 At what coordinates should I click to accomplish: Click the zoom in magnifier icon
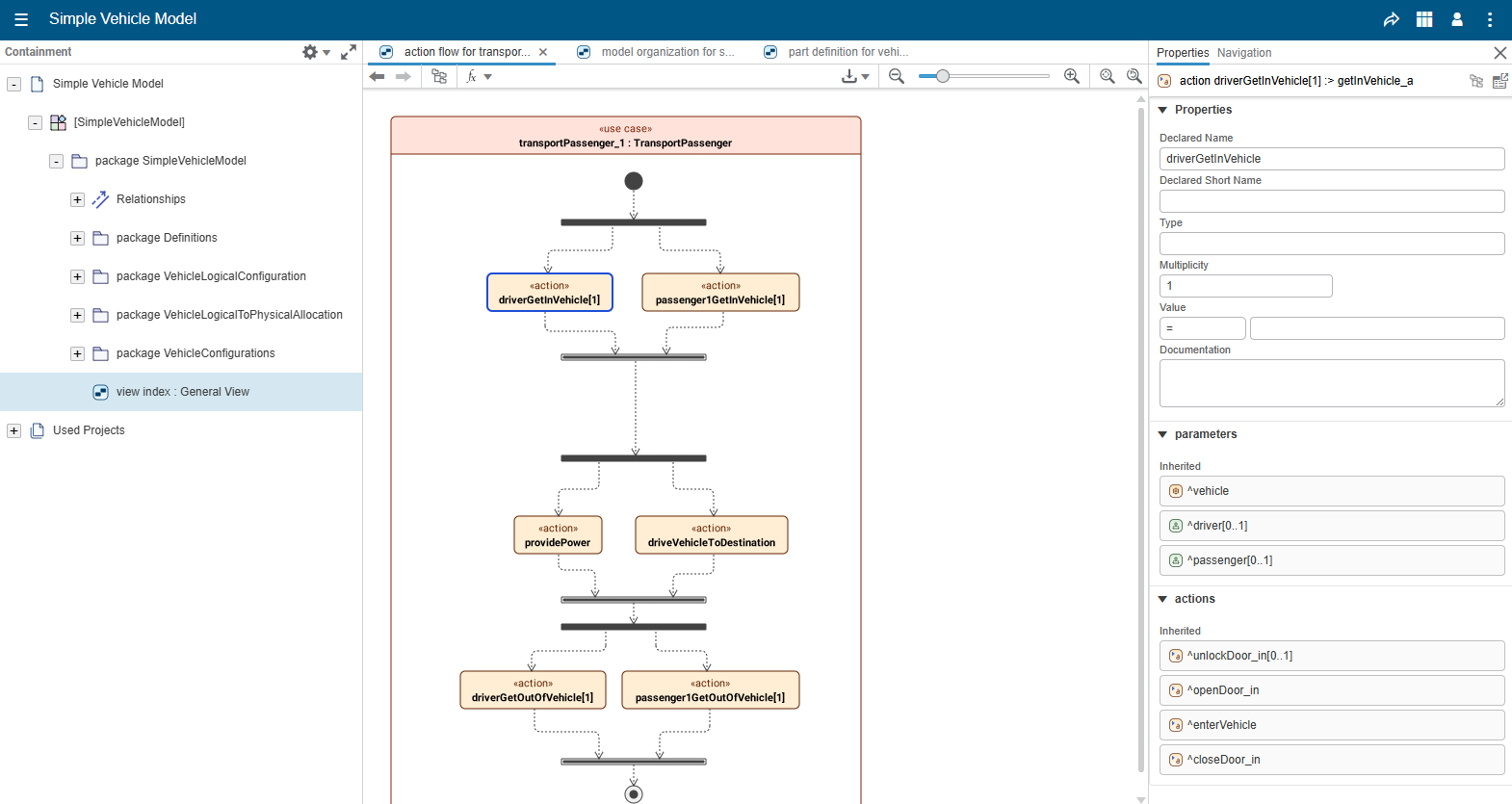point(1071,76)
